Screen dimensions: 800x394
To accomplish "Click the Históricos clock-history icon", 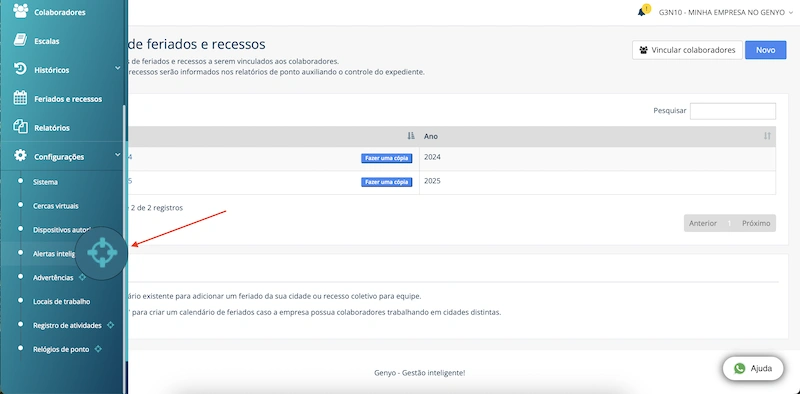I will [20, 69].
